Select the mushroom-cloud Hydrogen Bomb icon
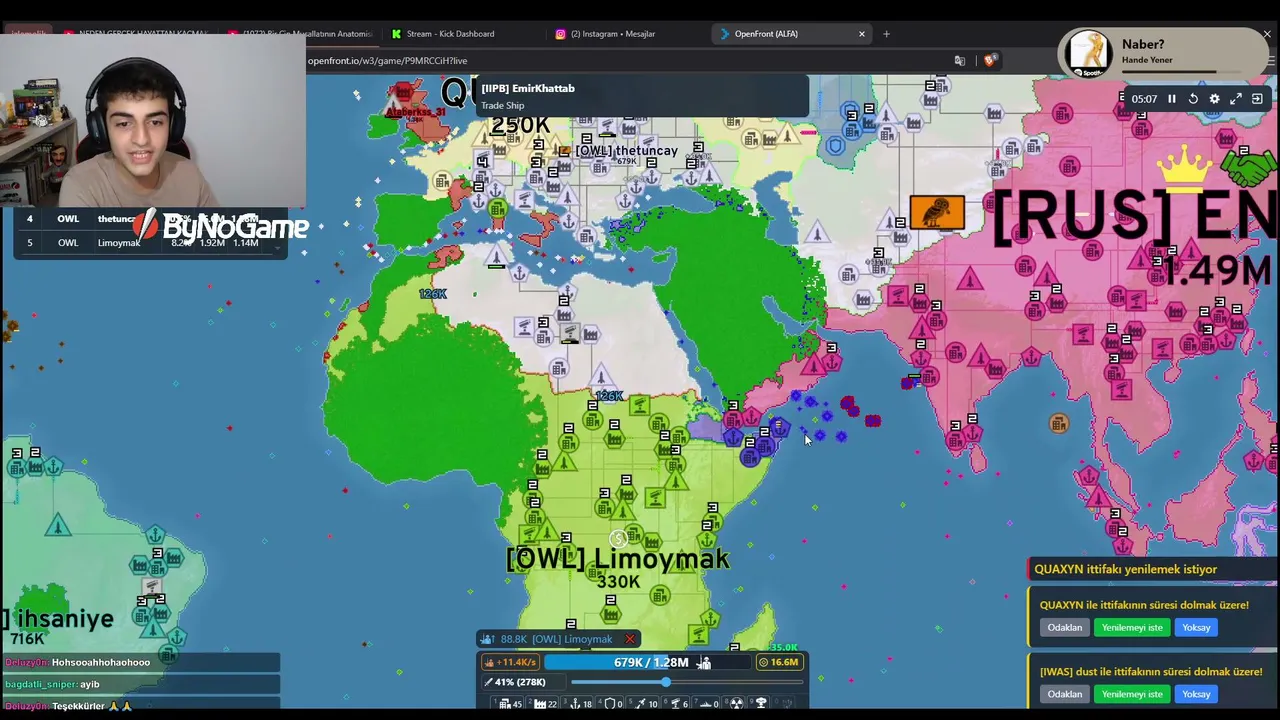The width and height of the screenshot is (1280, 720). click(x=761, y=704)
